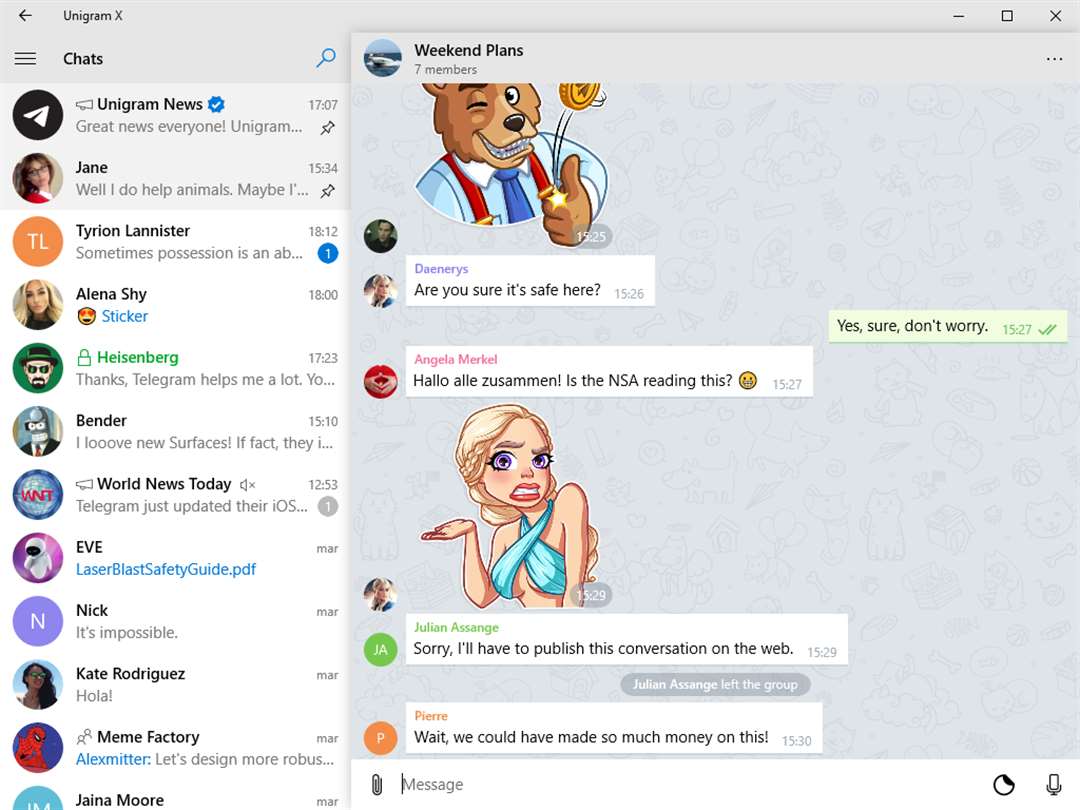
Task: Click the Julian Assange sender name
Action: (x=456, y=627)
